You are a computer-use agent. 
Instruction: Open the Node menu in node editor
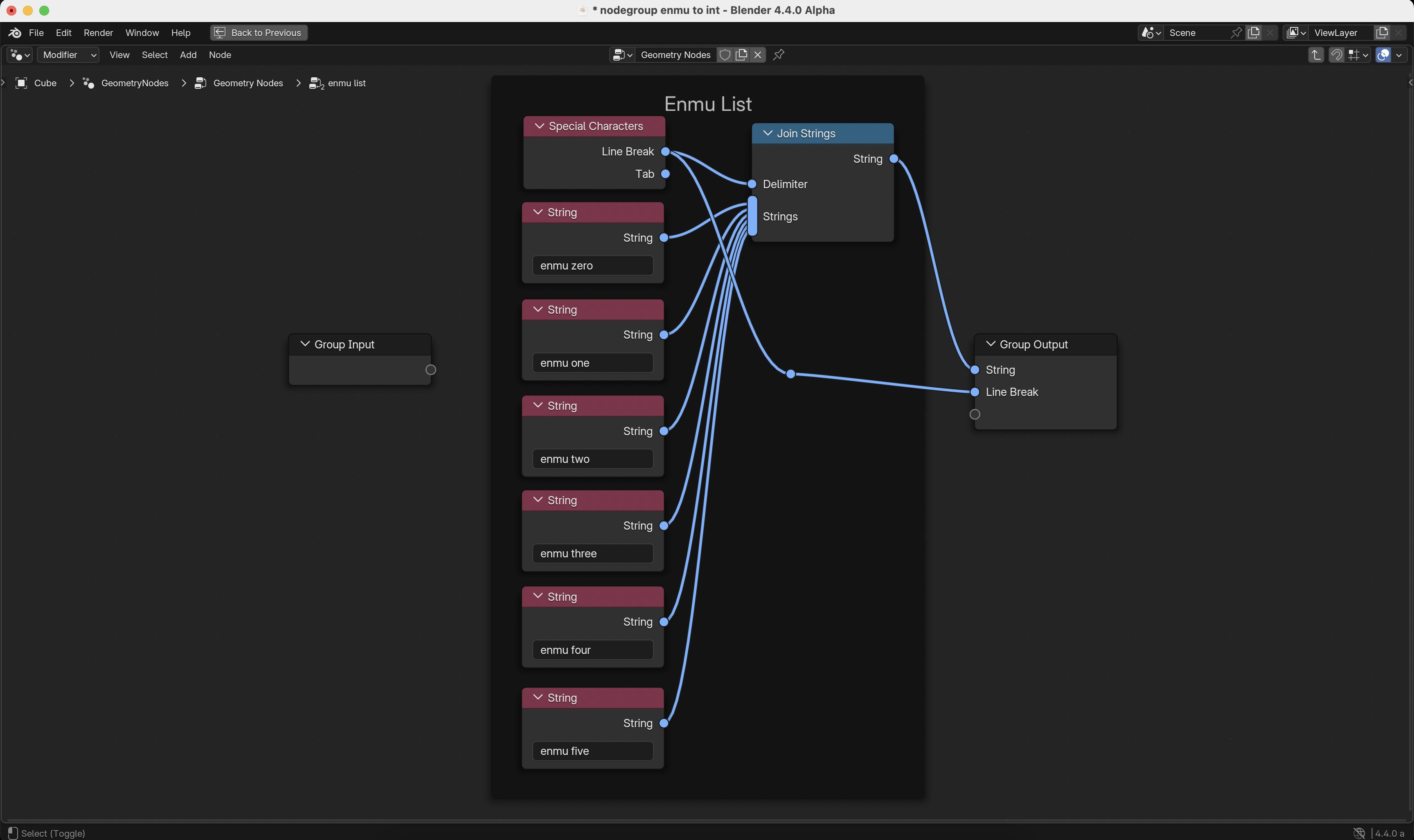point(220,55)
